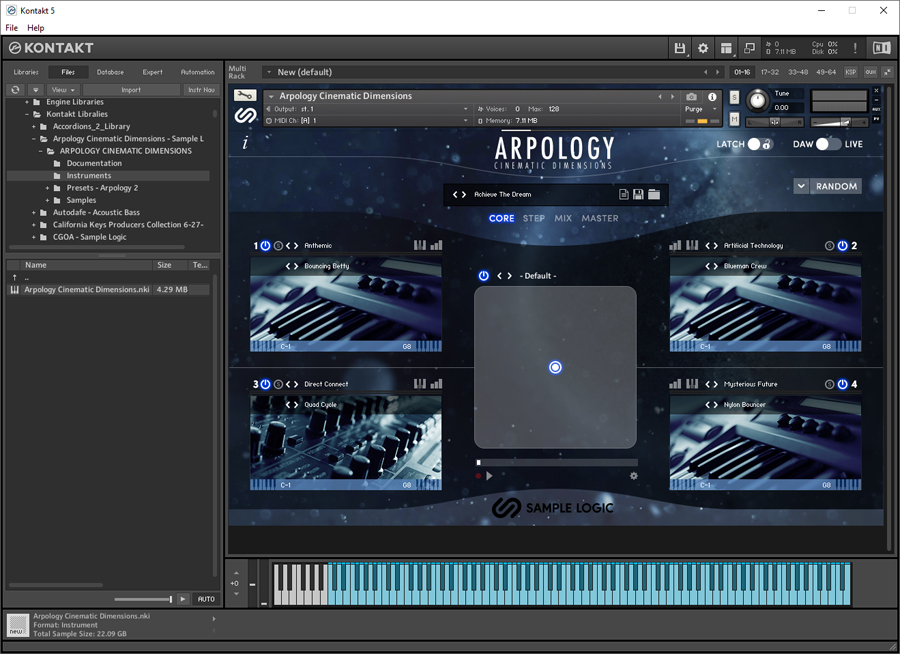
Task: Click the Tune knob
Action: (x=758, y=101)
